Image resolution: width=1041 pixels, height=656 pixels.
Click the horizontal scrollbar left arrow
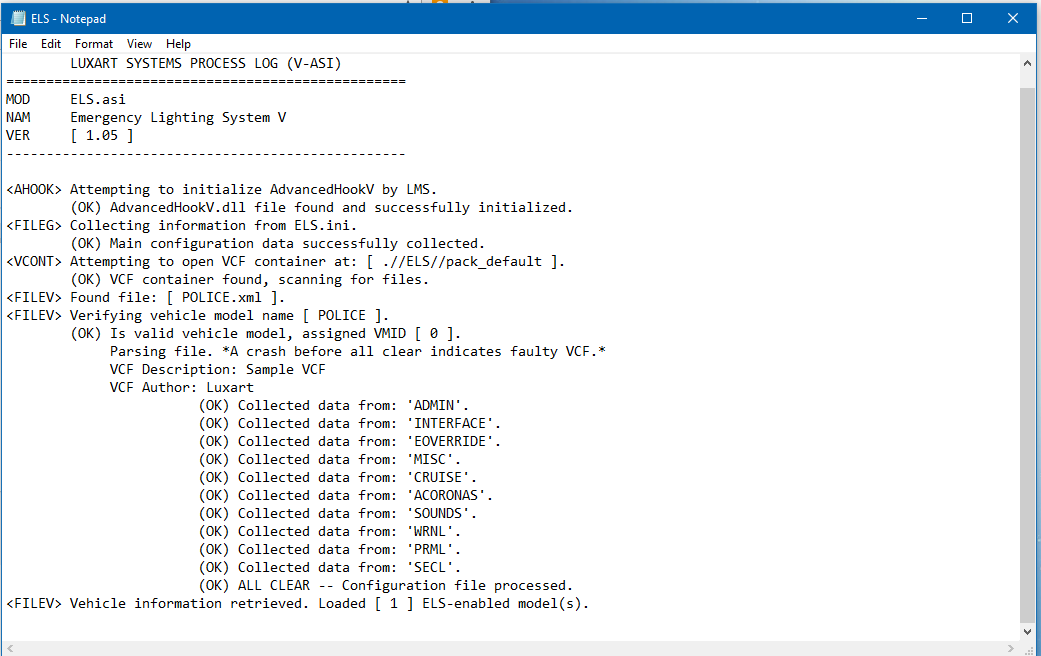tap(10, 648)
